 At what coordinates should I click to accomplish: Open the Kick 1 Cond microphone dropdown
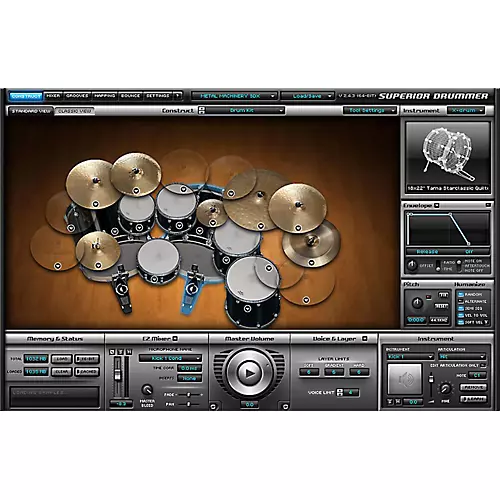tap(170, 358)
